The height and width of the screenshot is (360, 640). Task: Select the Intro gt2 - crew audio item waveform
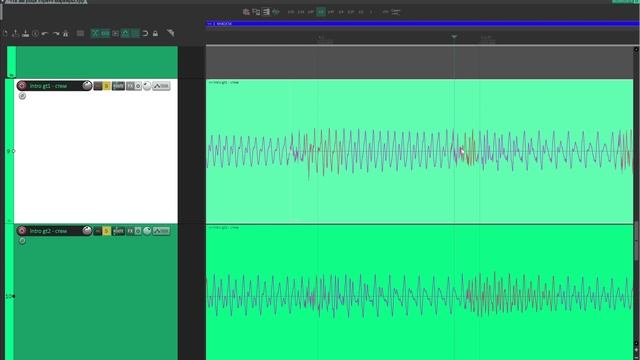pyautogui.click(x=420, y=292)
